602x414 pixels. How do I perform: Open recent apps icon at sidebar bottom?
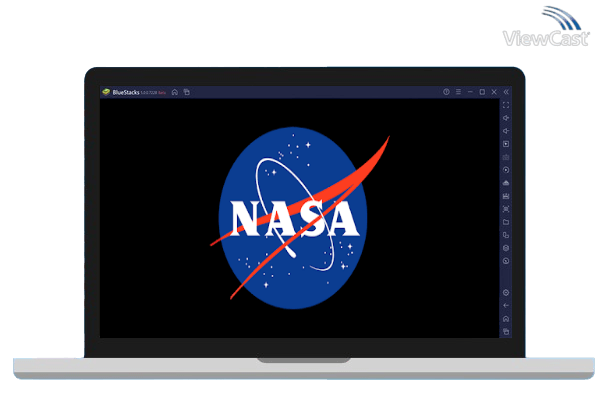(506, 331)
